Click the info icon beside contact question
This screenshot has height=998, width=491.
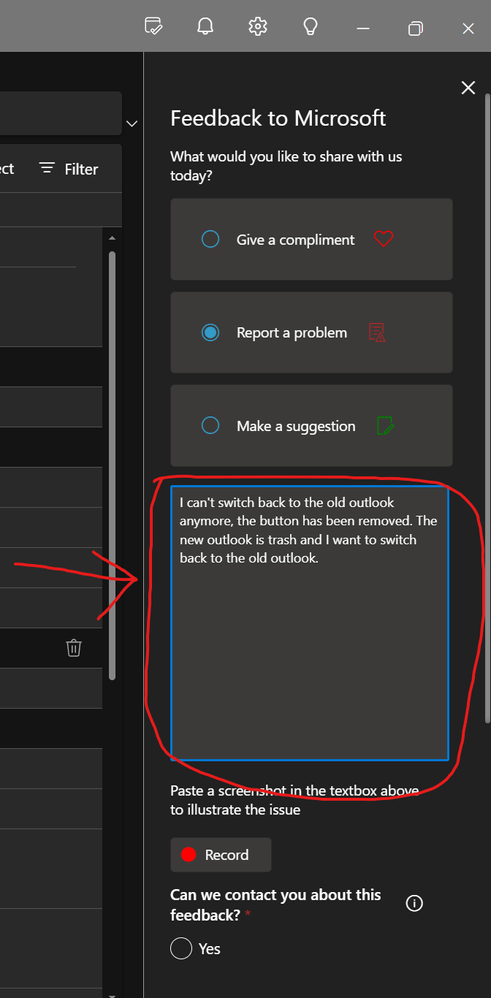[x=414, y=903]
